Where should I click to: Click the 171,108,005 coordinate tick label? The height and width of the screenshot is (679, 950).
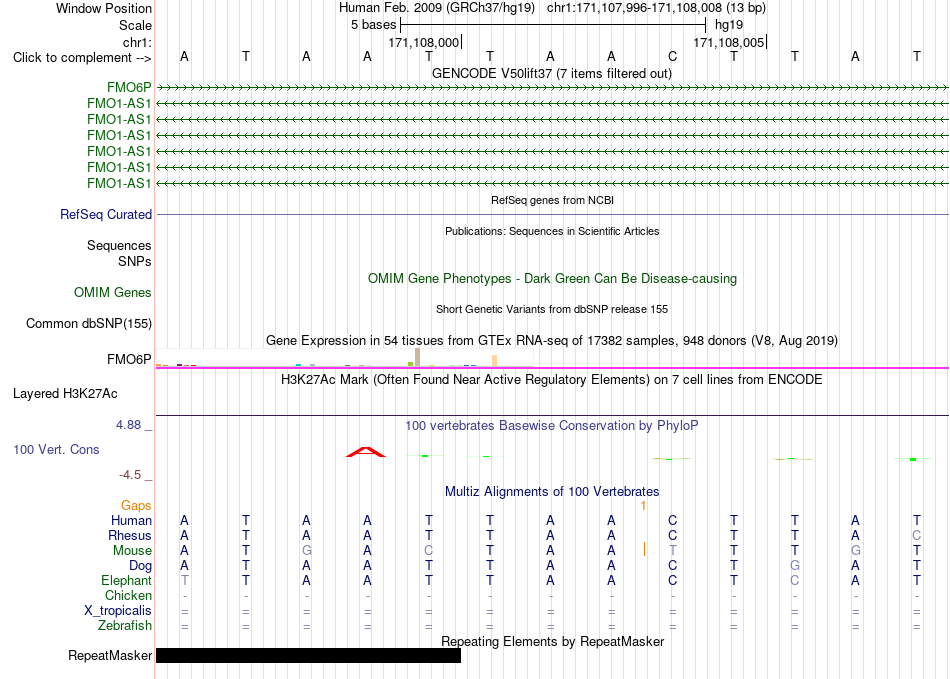729,42
